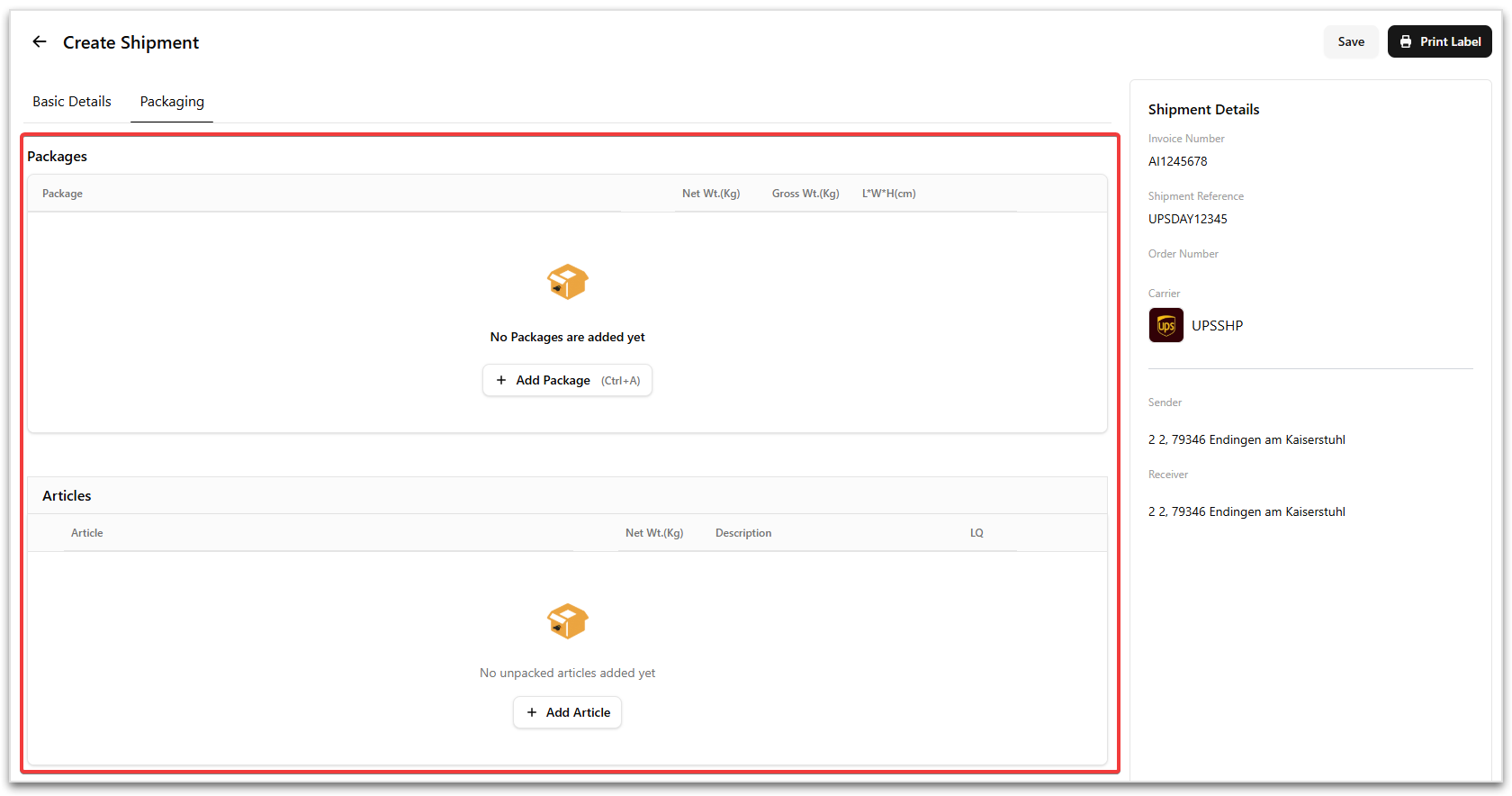Image resolution: width=1512 pixels, height=796 pixels.
Task: Click the Order Number label
Action: [1183, 254]
